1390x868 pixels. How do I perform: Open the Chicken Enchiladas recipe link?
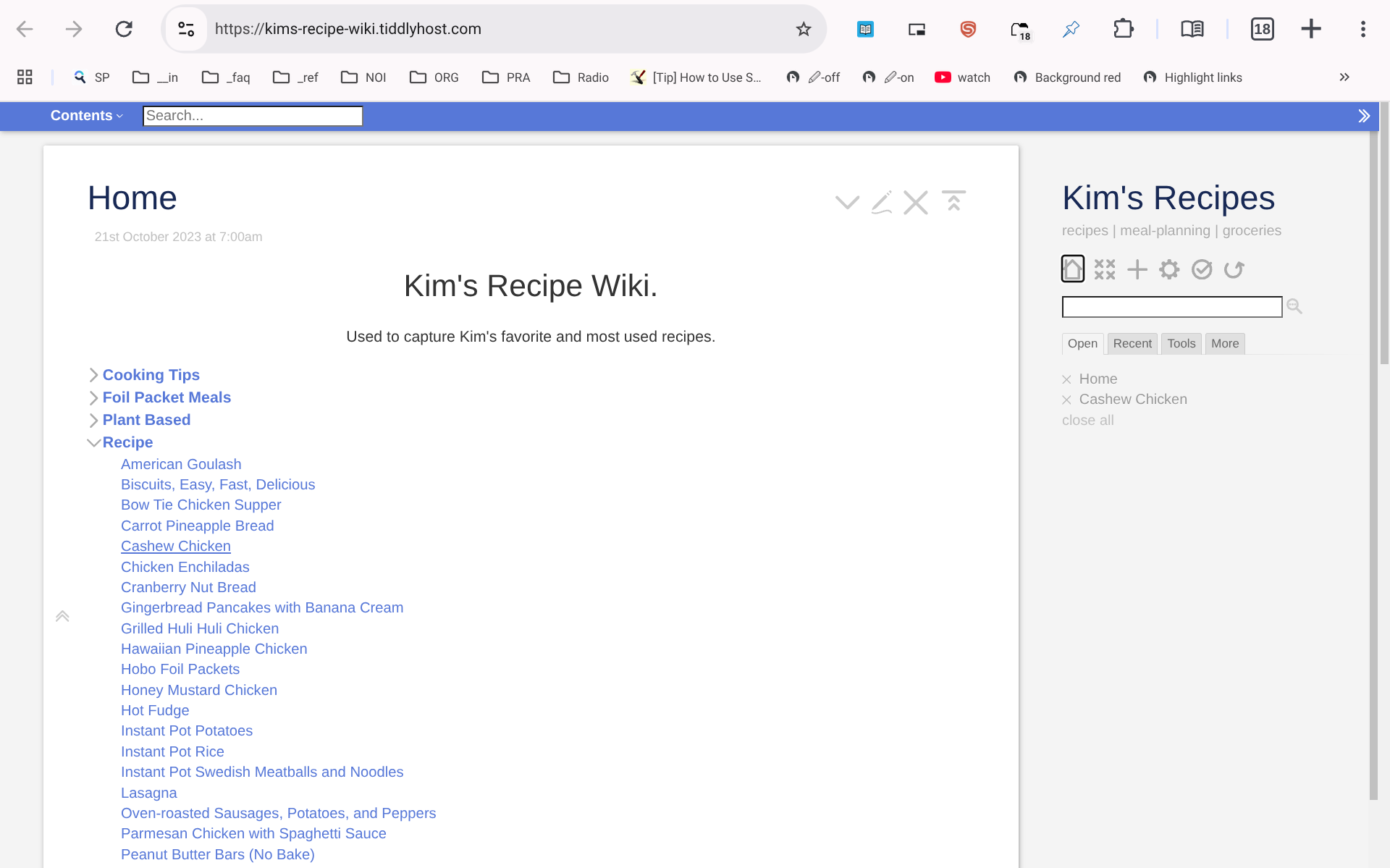(x=185, y=567)
